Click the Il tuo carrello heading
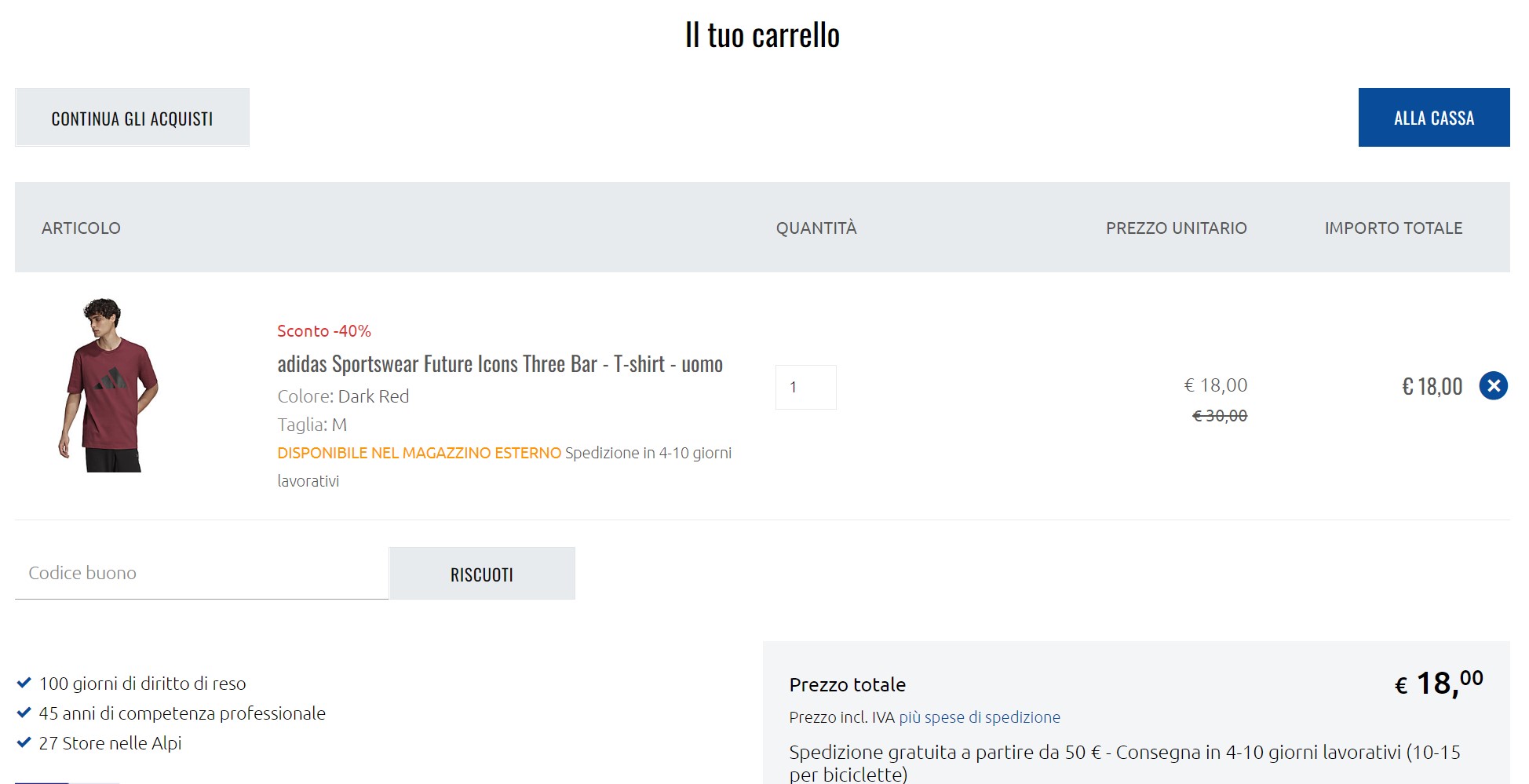 click(763, 35)
